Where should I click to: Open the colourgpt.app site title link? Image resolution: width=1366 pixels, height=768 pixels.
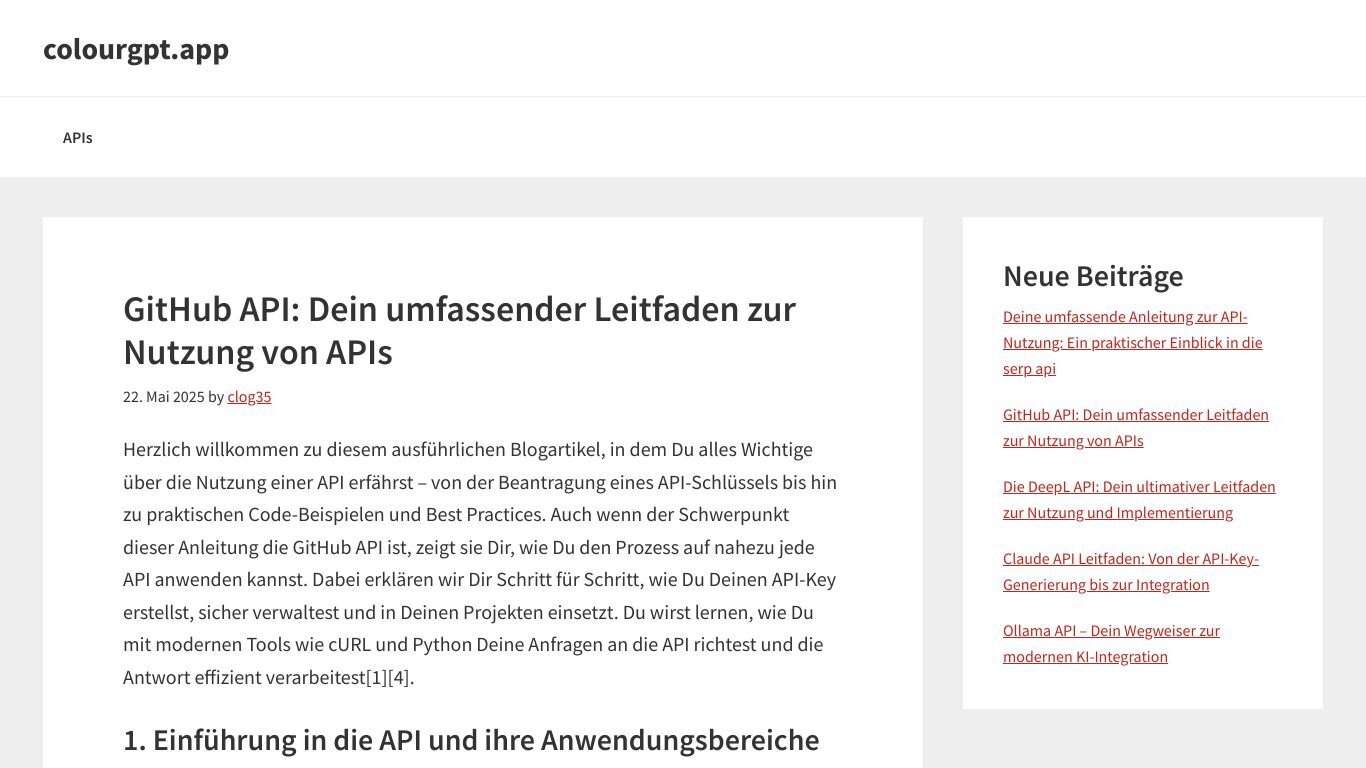pos(136,49)
